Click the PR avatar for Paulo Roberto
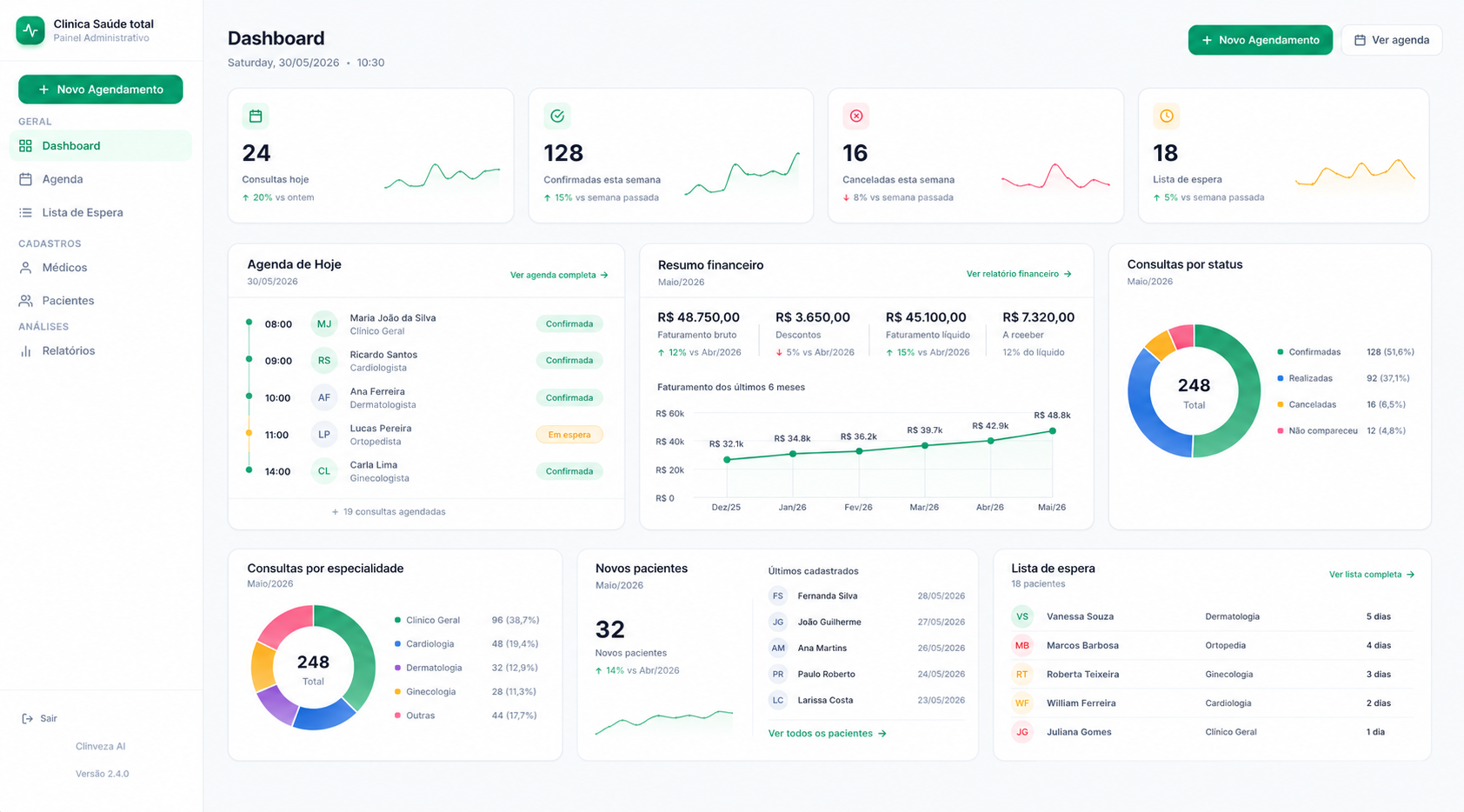 click(x=778, y=675)
